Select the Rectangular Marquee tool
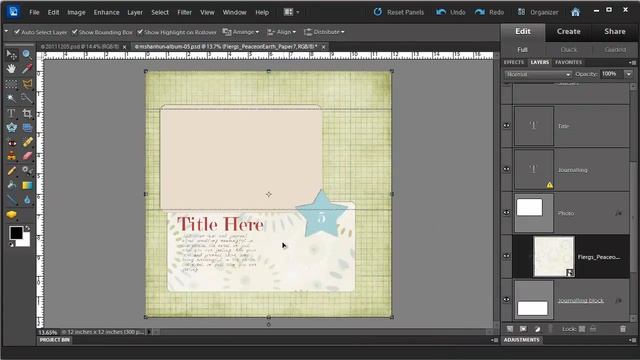The image size is (640, 360). click(x=11, y=84)
